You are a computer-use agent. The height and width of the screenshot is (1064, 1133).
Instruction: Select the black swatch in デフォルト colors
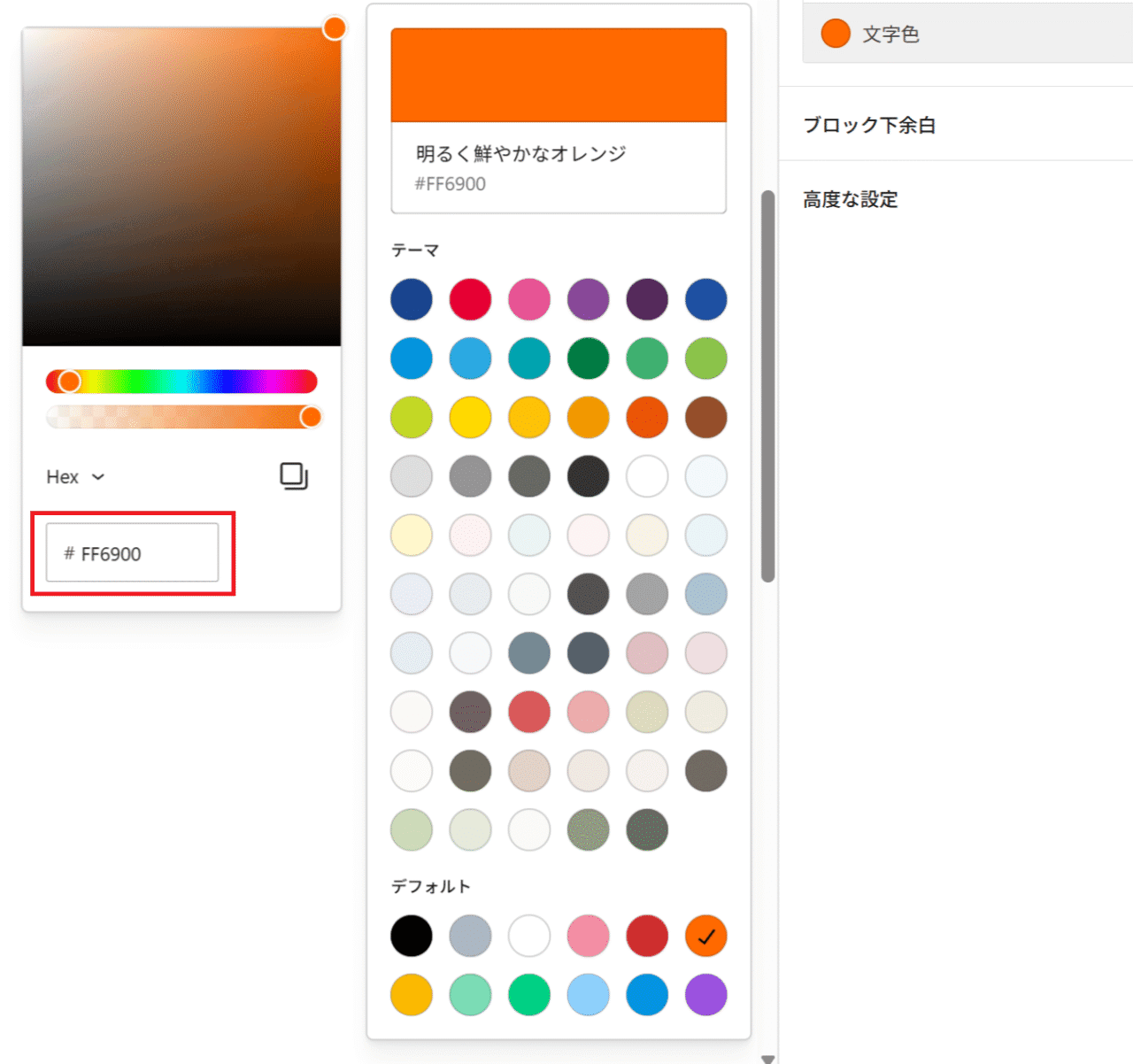[x=412, y=936]
